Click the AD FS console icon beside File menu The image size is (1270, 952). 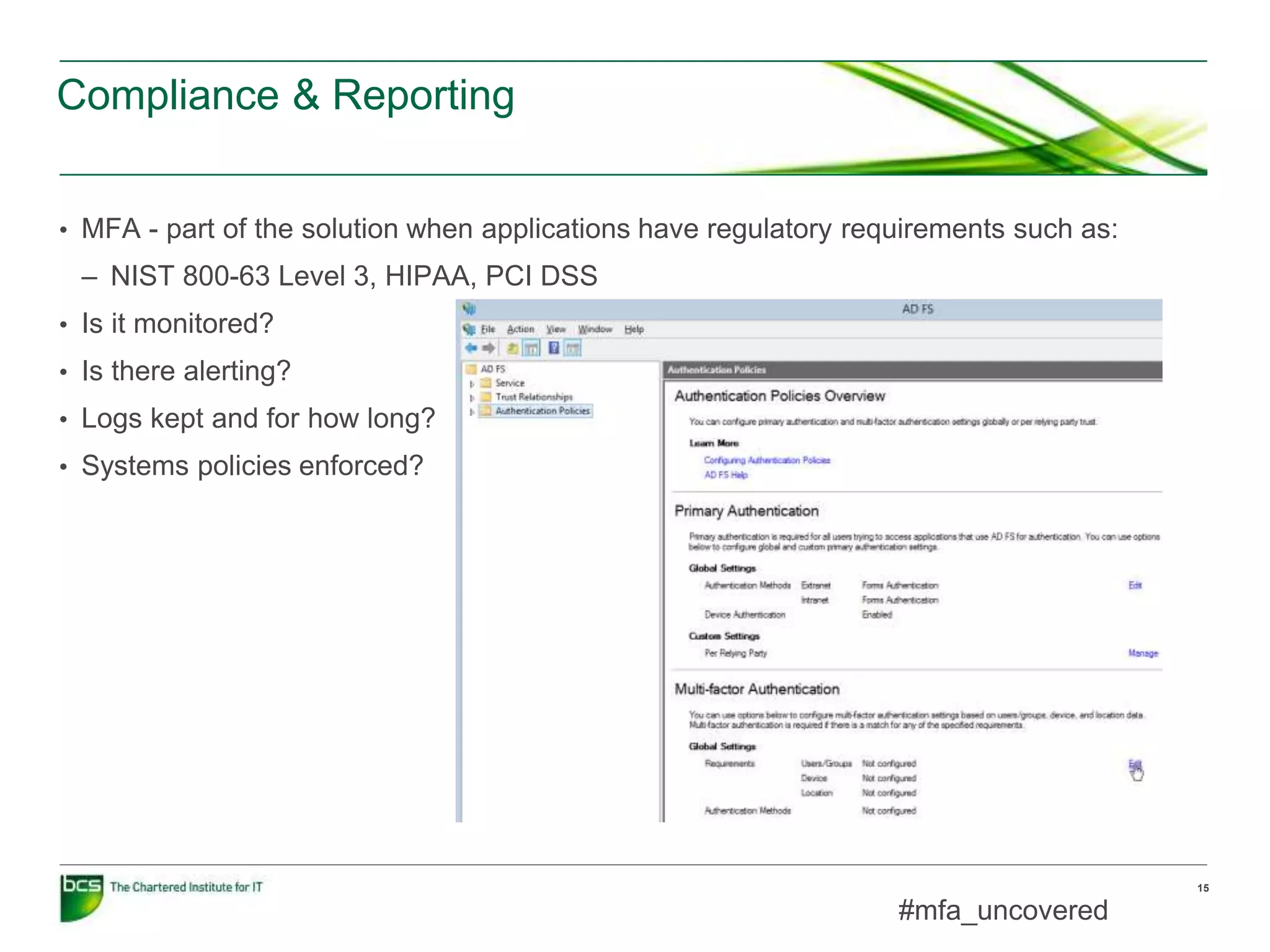click(469, 329)
